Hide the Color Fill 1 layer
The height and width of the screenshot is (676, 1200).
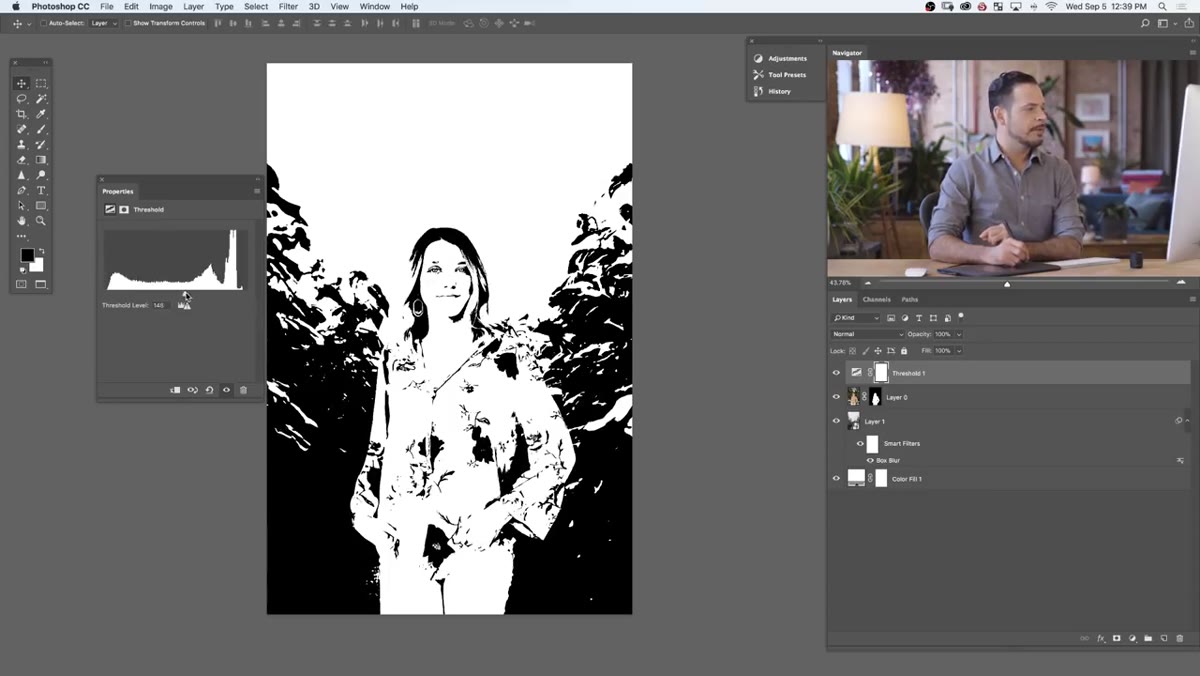(x=837, y=478)
